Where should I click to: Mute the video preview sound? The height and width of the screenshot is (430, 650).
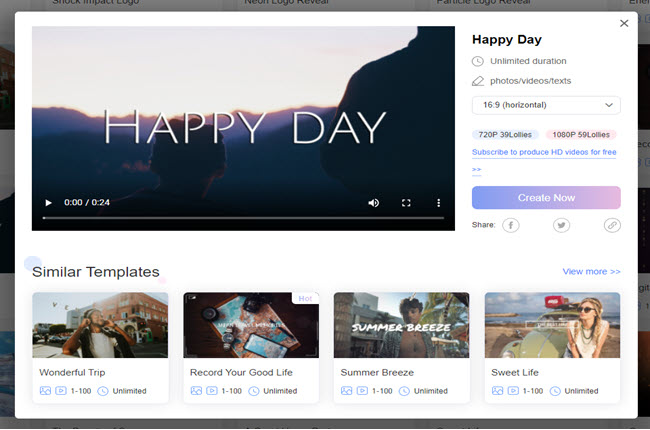coord(374,203)
